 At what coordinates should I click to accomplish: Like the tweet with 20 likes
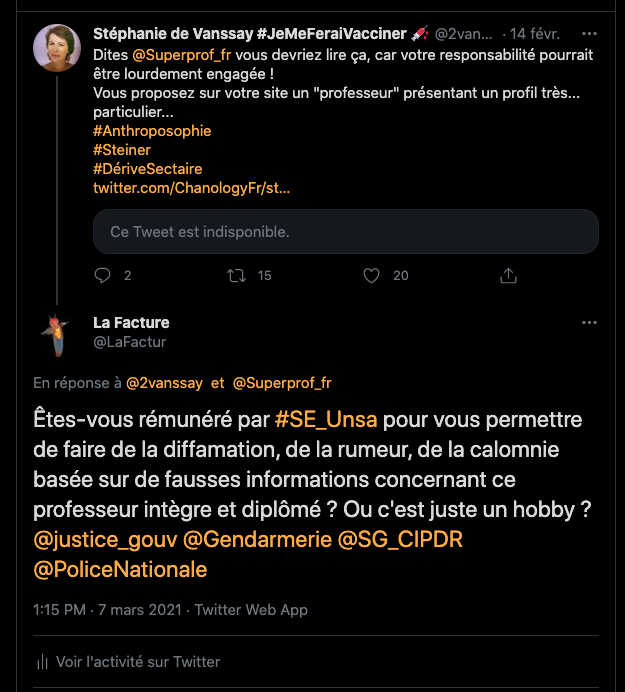pos(372,275)
